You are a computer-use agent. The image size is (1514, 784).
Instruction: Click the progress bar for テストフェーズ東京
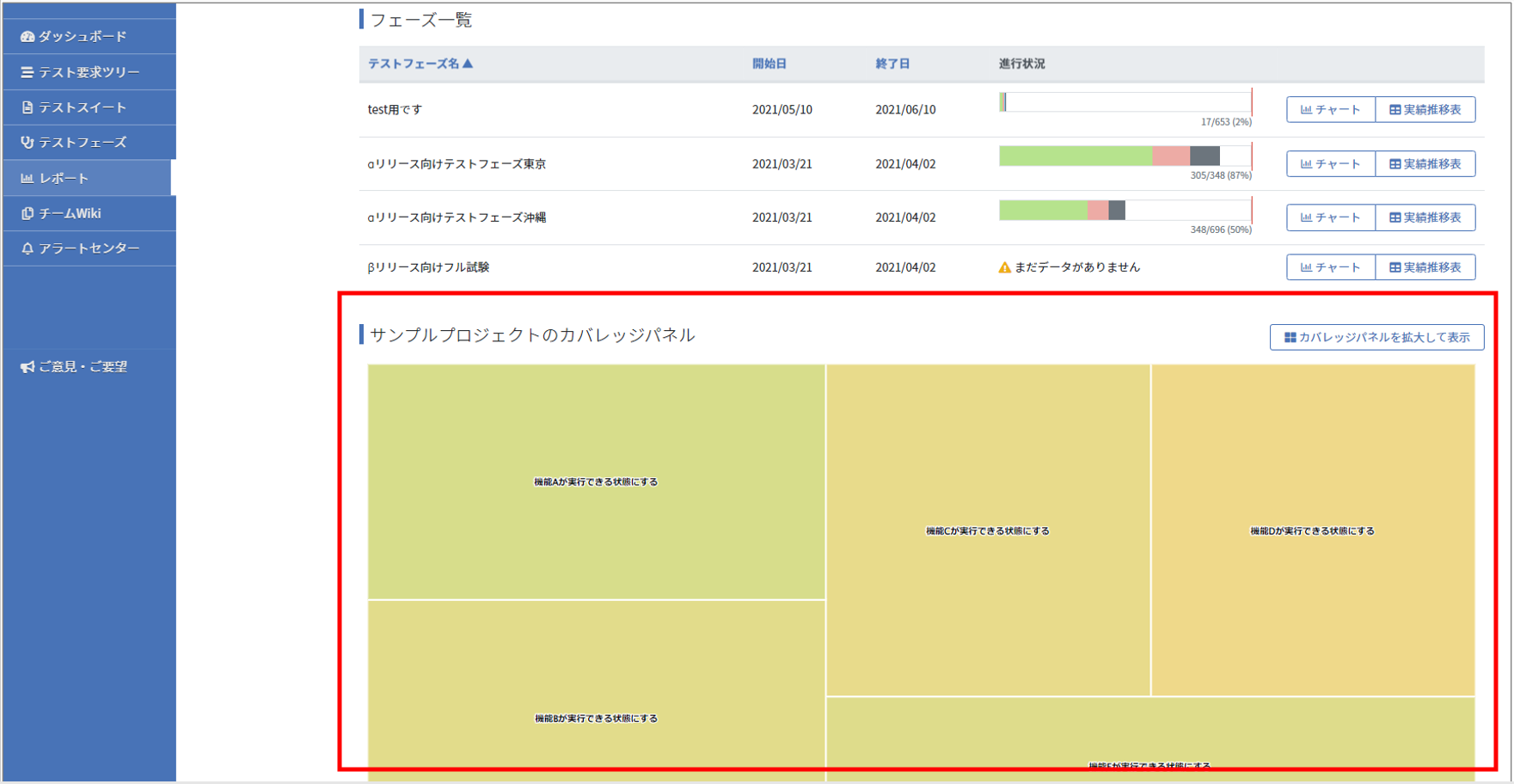(1125, 156)
